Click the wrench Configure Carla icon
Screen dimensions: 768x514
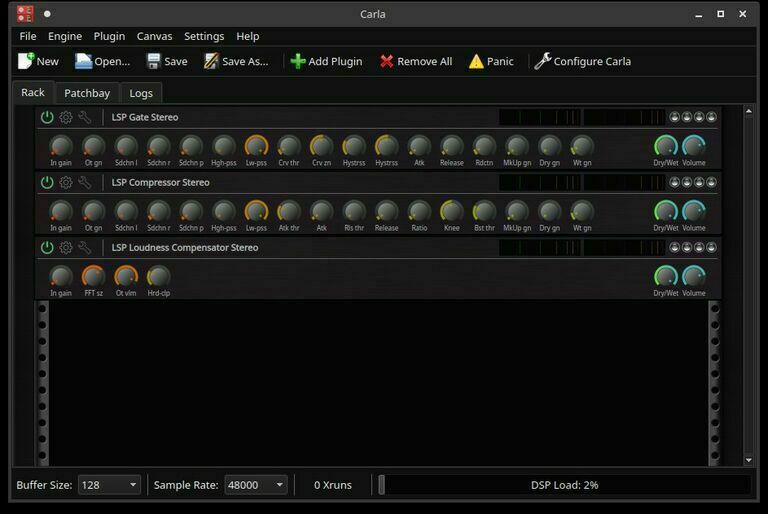pos(543,61)
